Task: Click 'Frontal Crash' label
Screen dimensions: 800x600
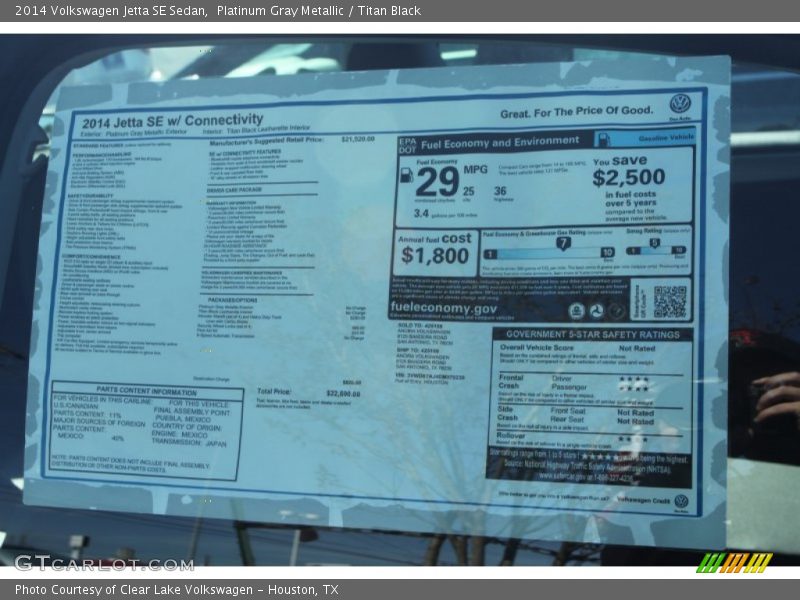Action: point(511,382)
